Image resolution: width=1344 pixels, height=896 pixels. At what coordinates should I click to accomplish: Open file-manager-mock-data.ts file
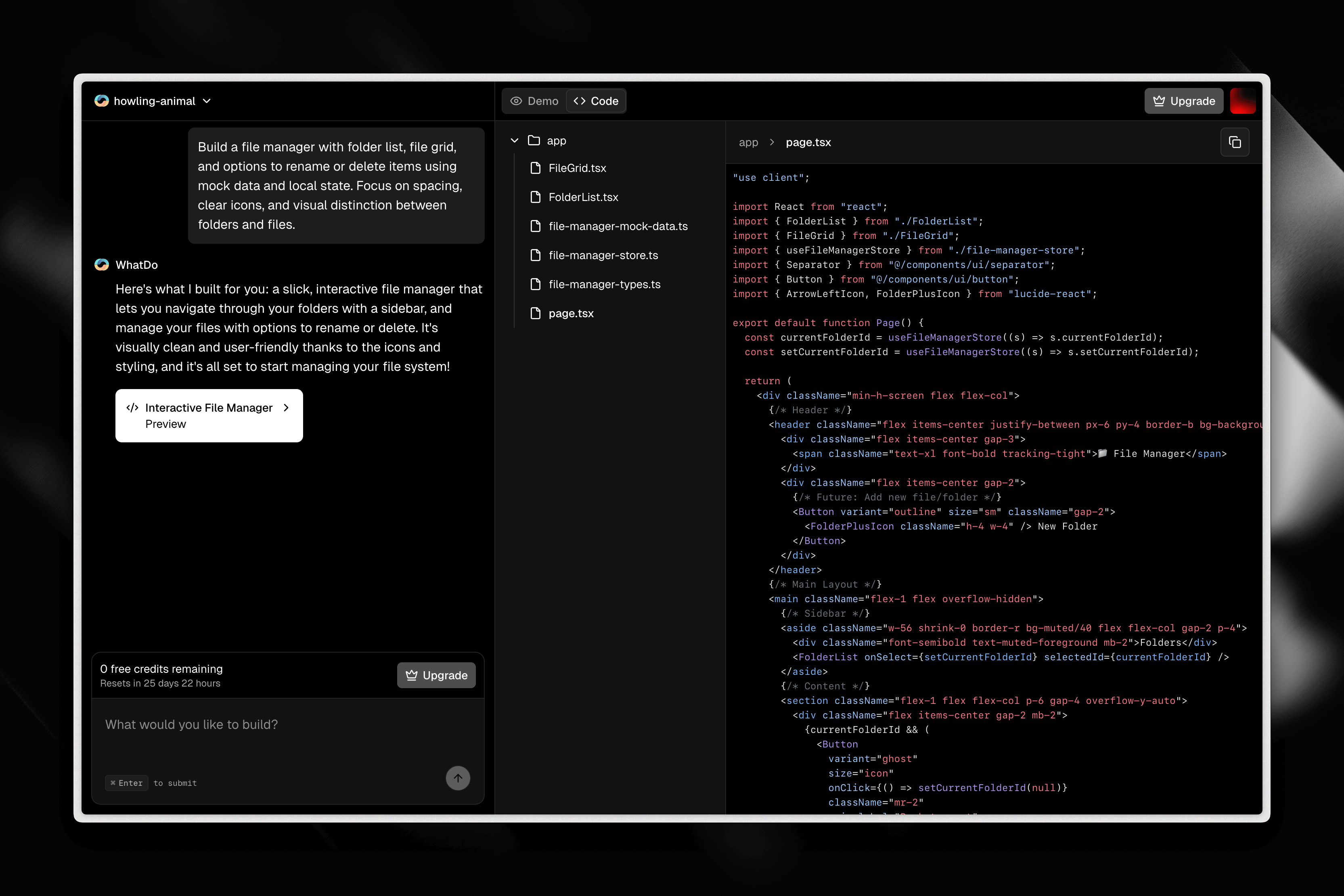click(x=618, y=226)
